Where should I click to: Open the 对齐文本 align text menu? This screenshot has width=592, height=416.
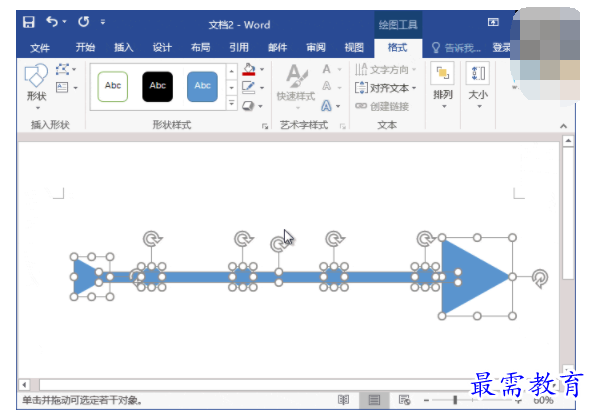coord(385,88)
